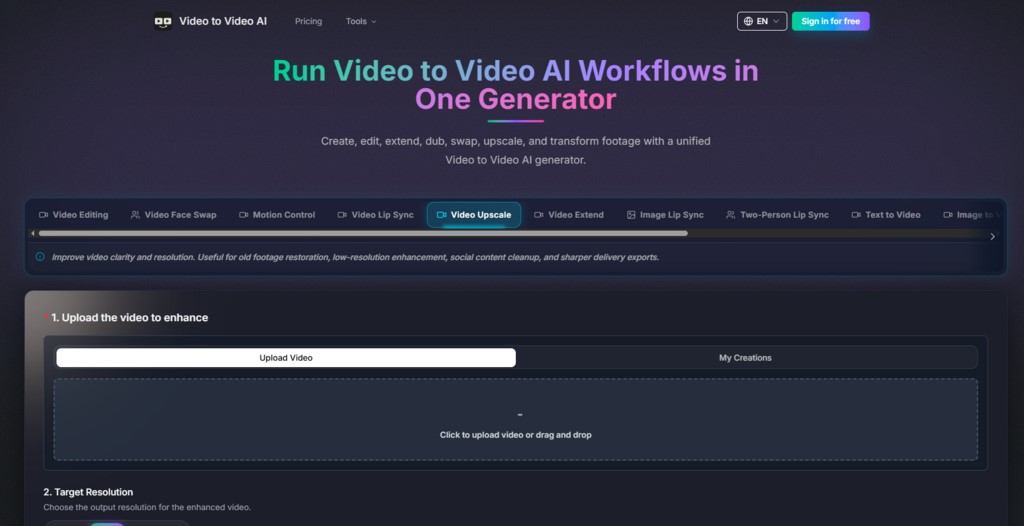Click the Video to Video AI robot logo
The image size is (1024, 526).
tap(163, 21)
